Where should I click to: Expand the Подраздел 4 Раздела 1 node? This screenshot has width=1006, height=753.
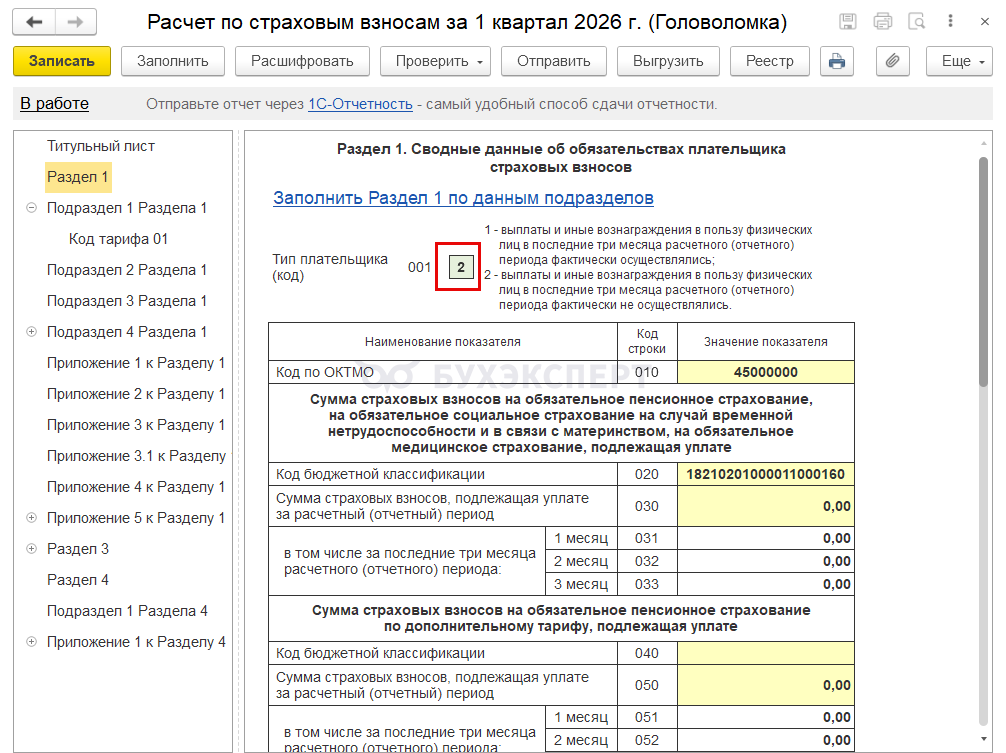31,332
